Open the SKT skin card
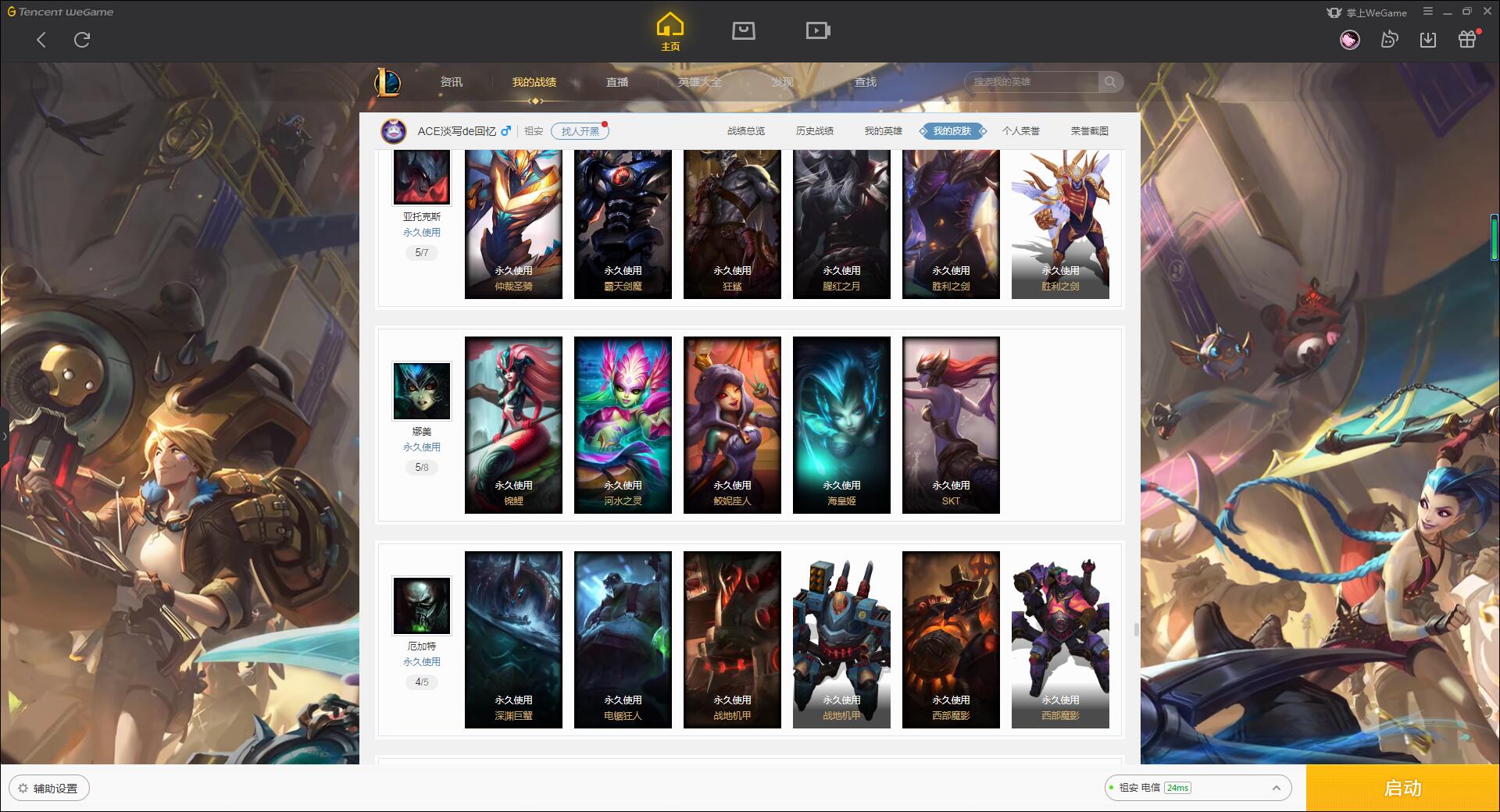1500x812 pixels. pyautogui.click(x=951, y=425)
